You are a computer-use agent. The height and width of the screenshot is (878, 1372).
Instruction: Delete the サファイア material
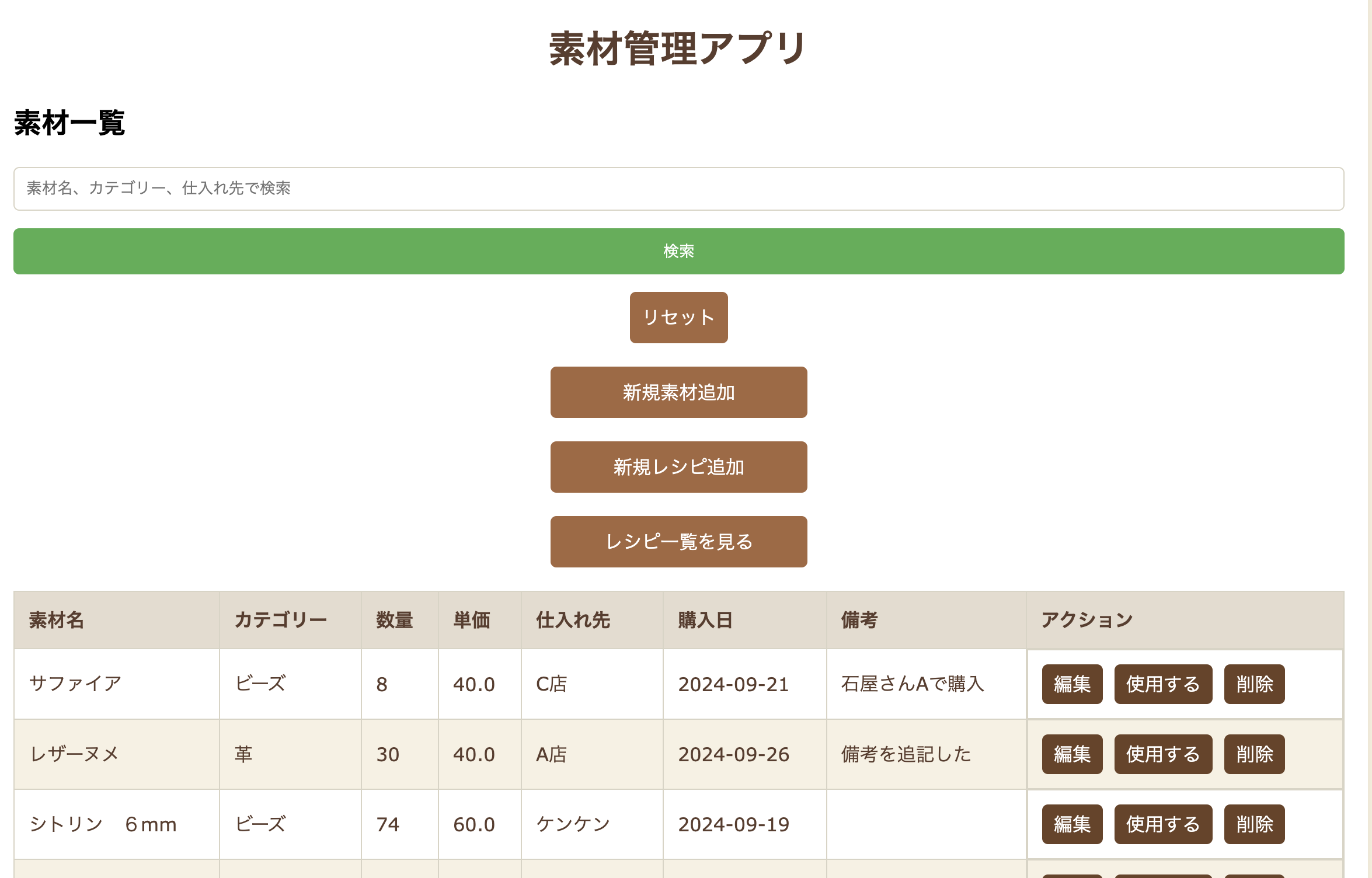[1253, 684]
